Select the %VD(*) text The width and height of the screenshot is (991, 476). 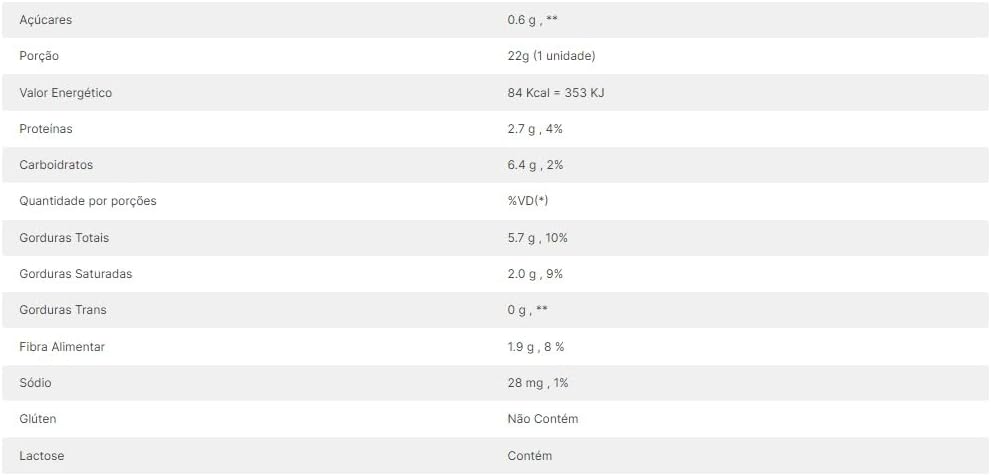click(528, 201)
